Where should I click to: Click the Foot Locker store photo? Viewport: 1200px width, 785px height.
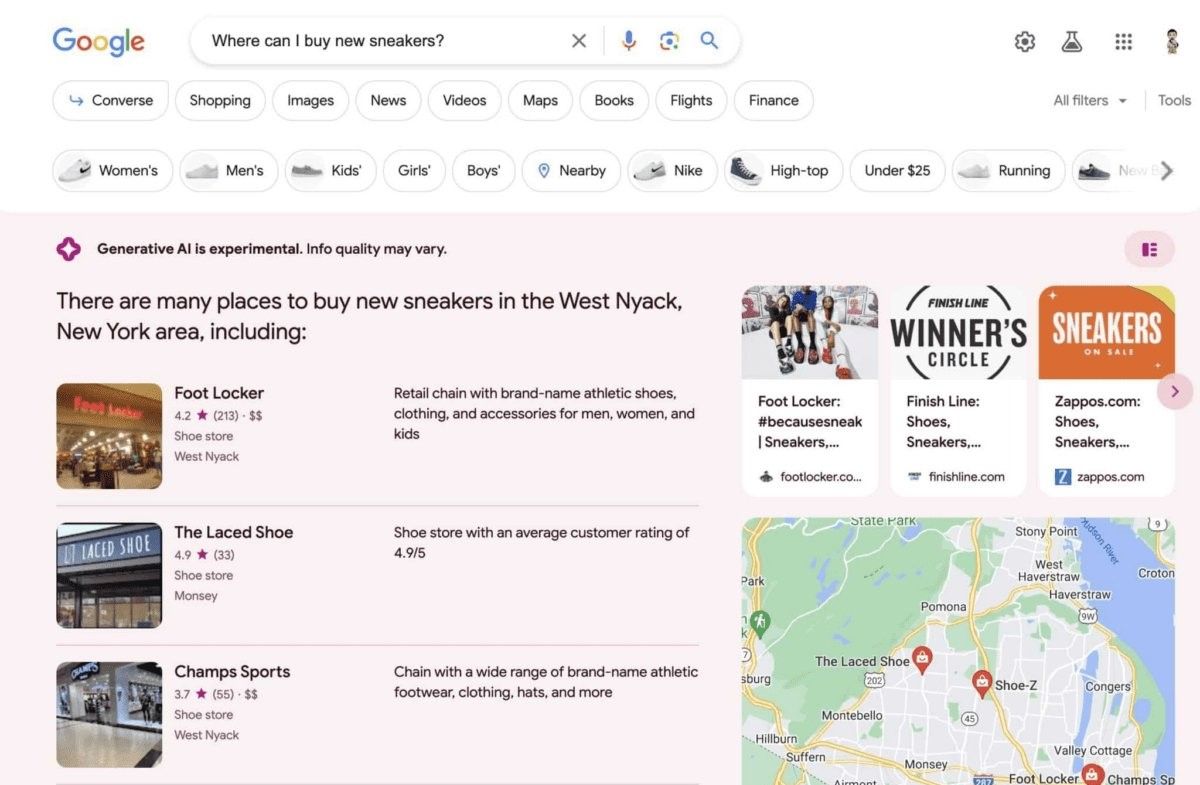(109, 436)
